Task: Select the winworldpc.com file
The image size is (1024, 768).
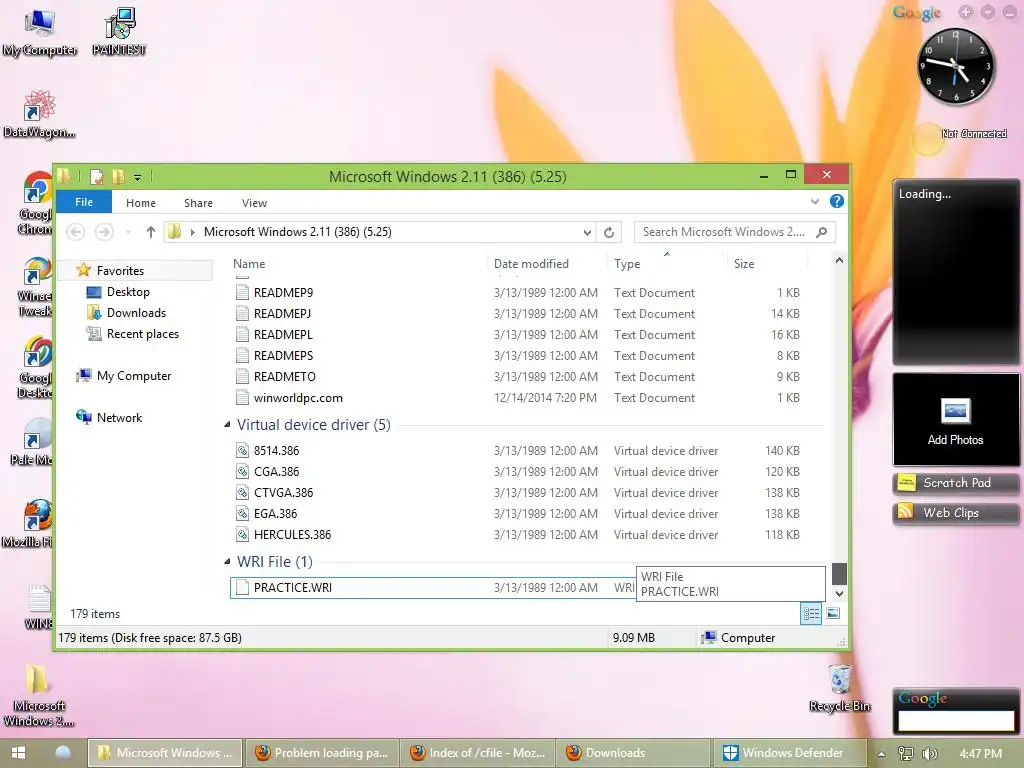Action: tap(528, 398)
